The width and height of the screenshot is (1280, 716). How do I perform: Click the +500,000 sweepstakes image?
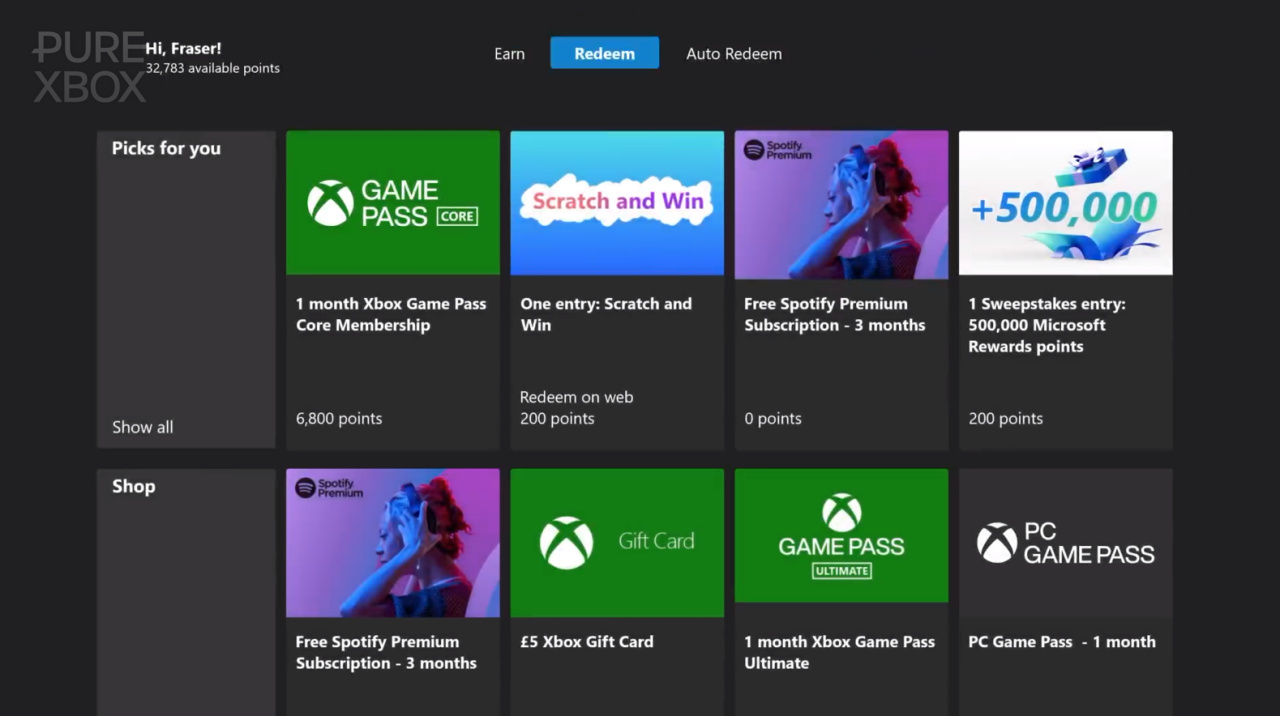pos(1066,203)
